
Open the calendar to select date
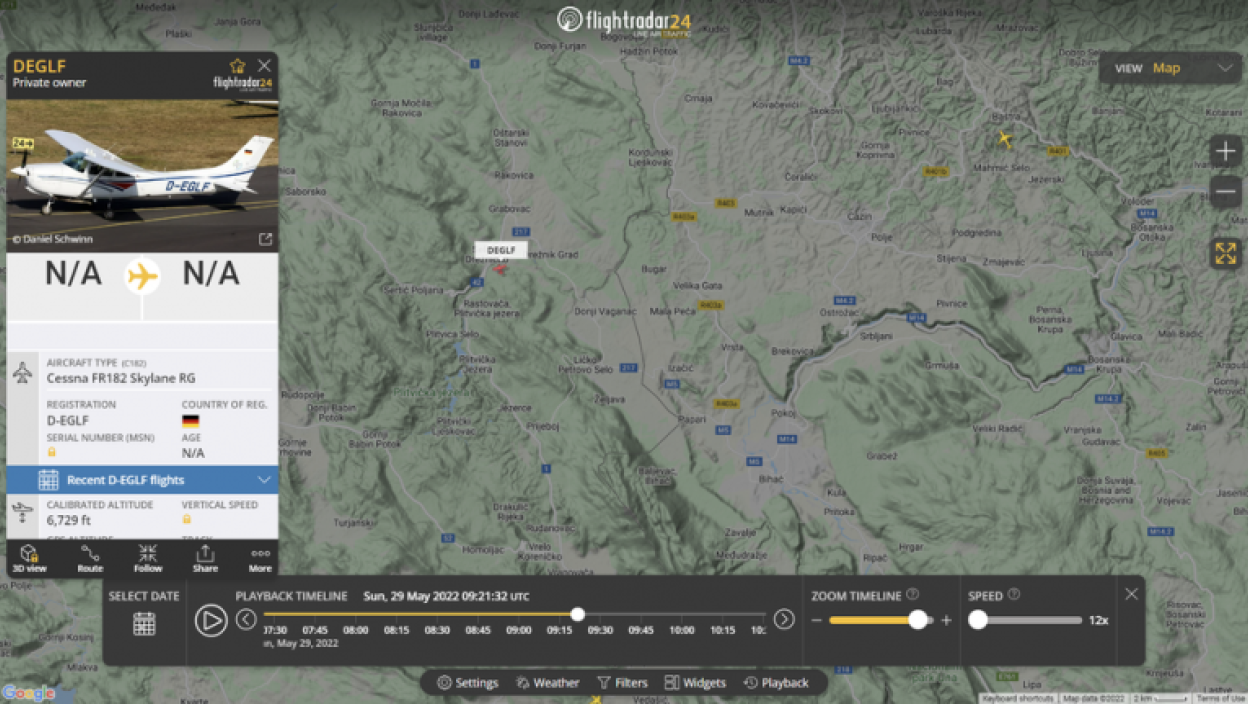point(144,623)
